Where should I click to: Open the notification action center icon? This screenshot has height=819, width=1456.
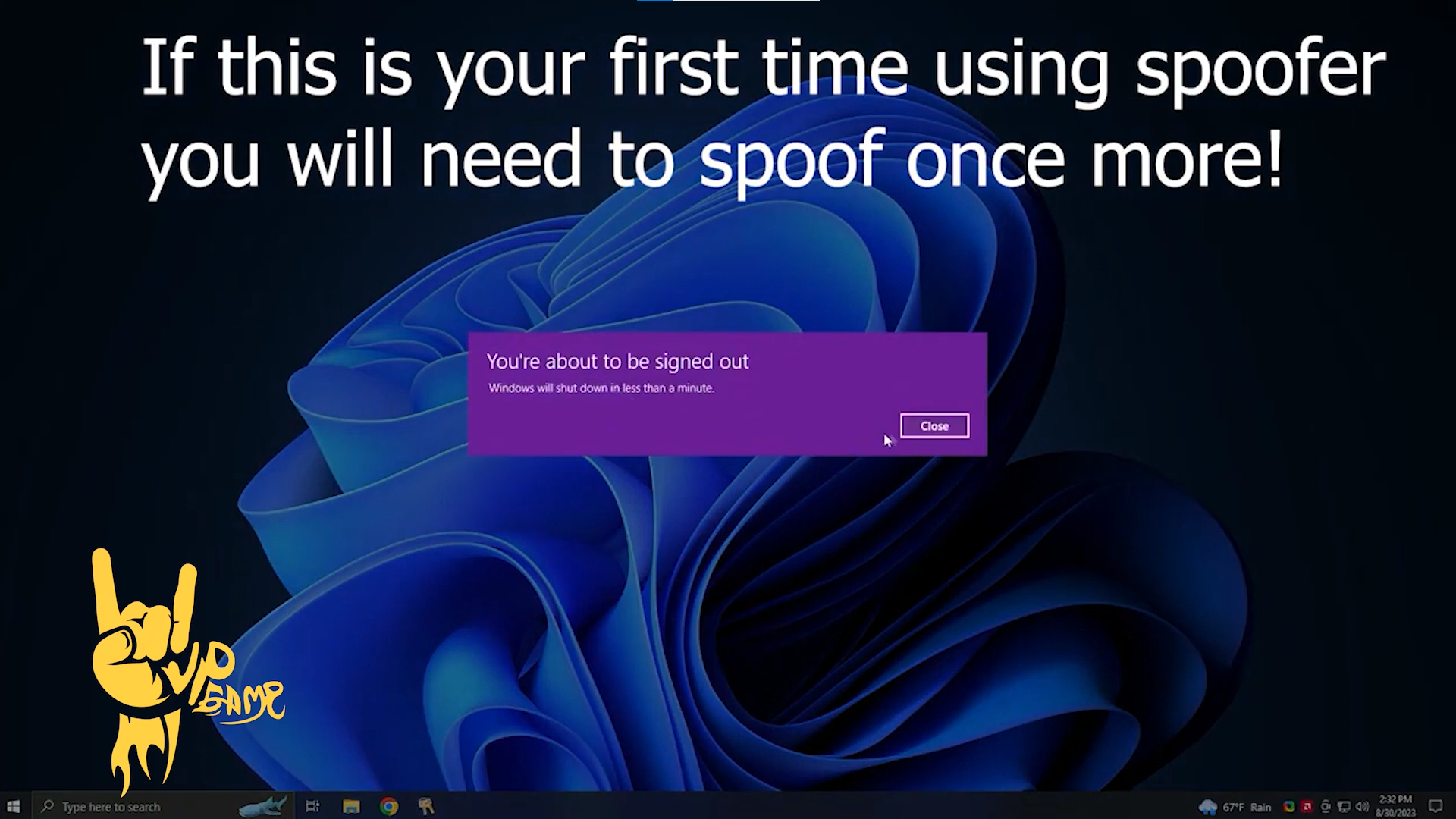tap(1435, 806)
